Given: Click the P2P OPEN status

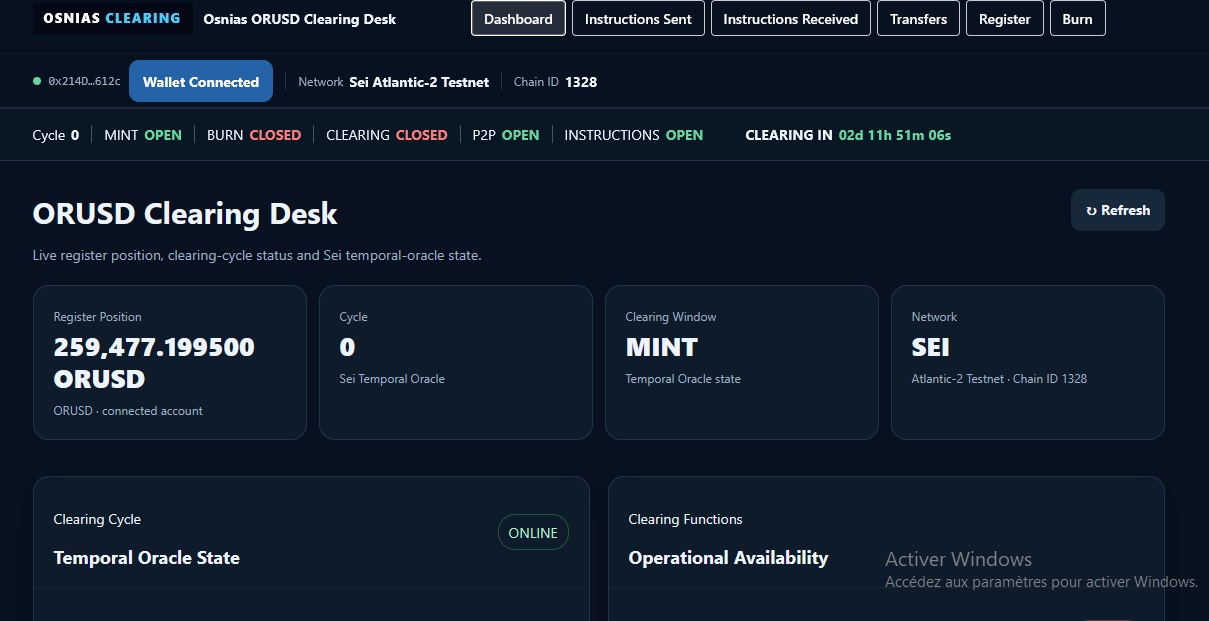Looking at the screenshot, I should (506, 135).
